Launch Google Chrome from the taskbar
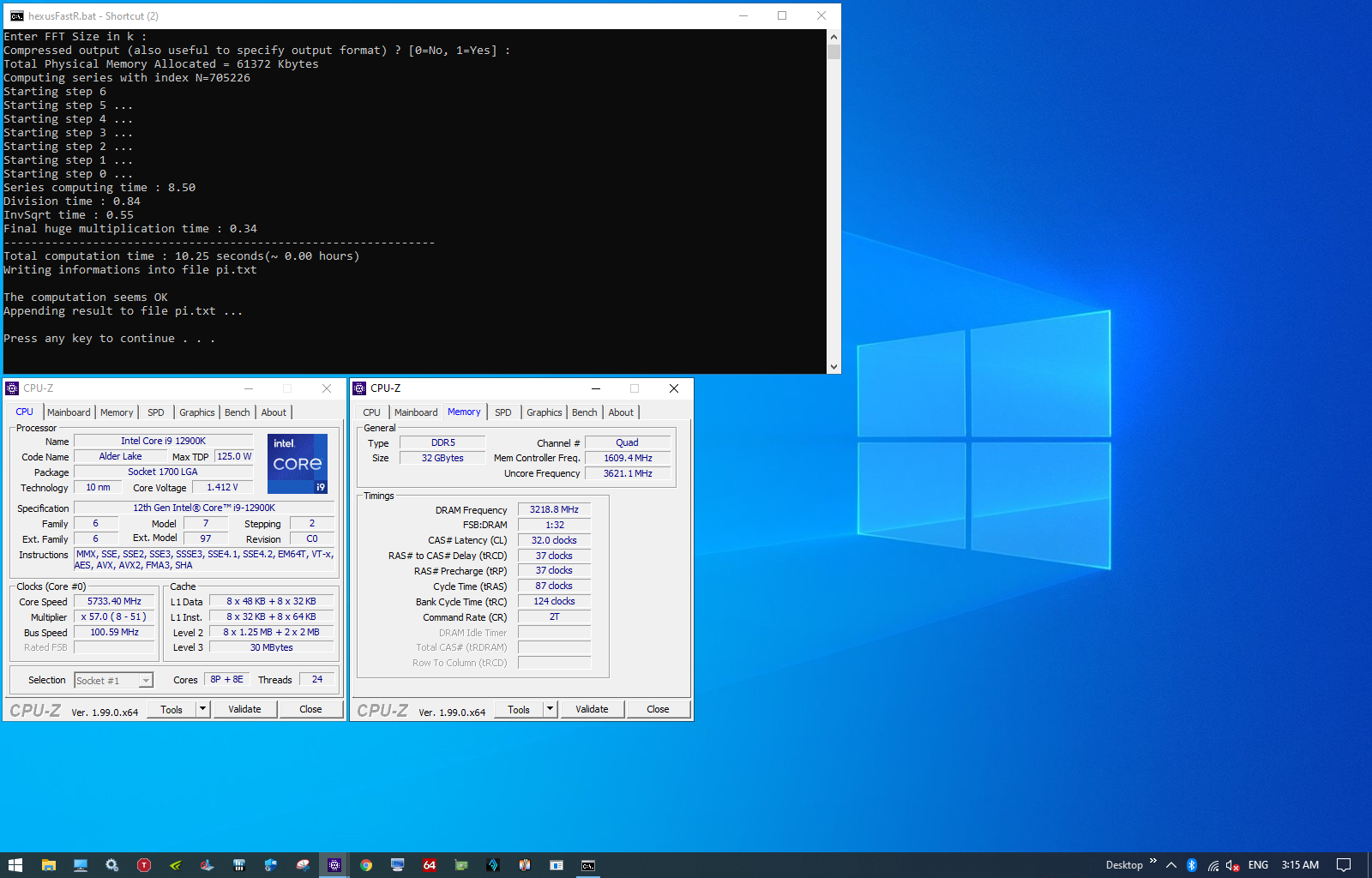 (366, 865)
